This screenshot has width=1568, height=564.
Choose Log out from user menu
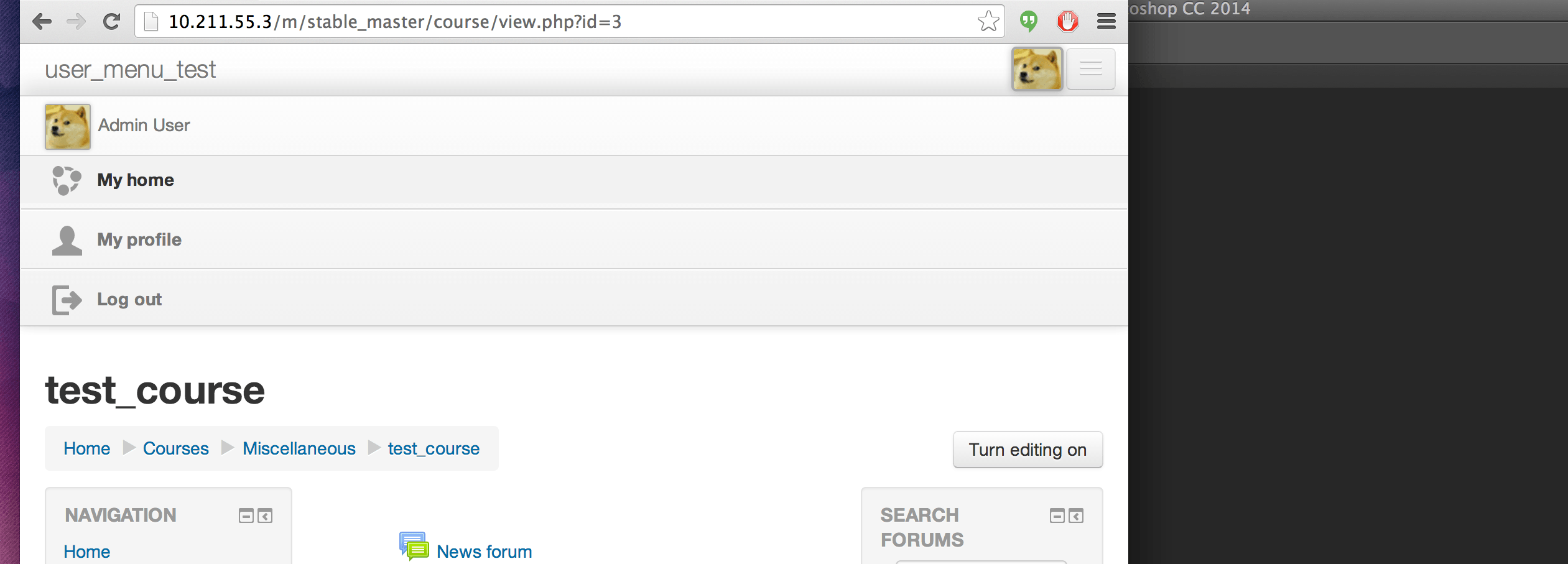click(x=573, y=299)
